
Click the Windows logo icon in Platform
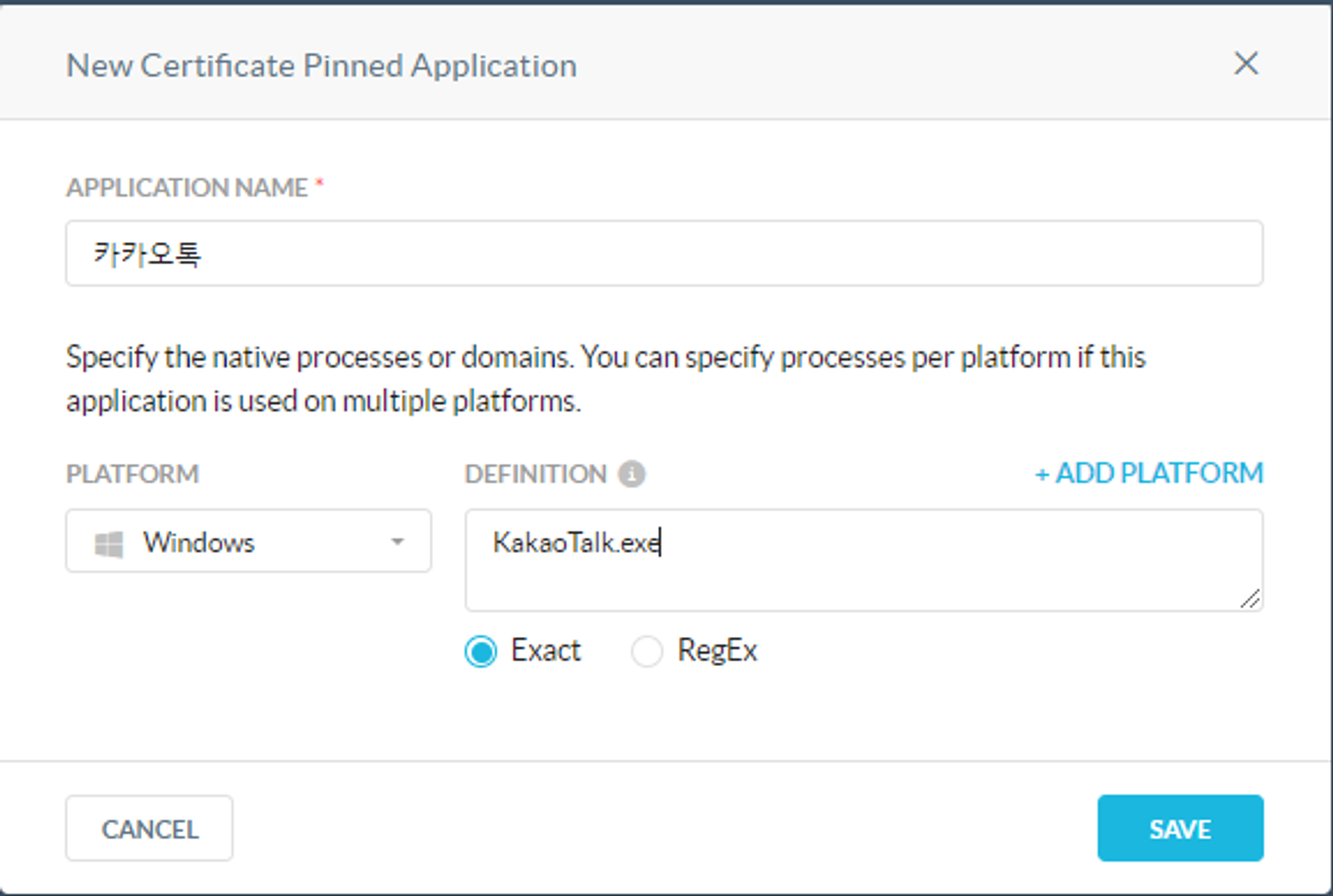[109, 544]
